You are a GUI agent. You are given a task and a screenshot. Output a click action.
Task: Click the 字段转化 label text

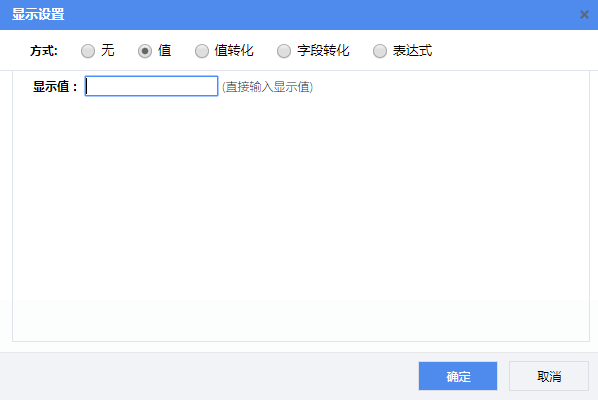tap(323, 50)
